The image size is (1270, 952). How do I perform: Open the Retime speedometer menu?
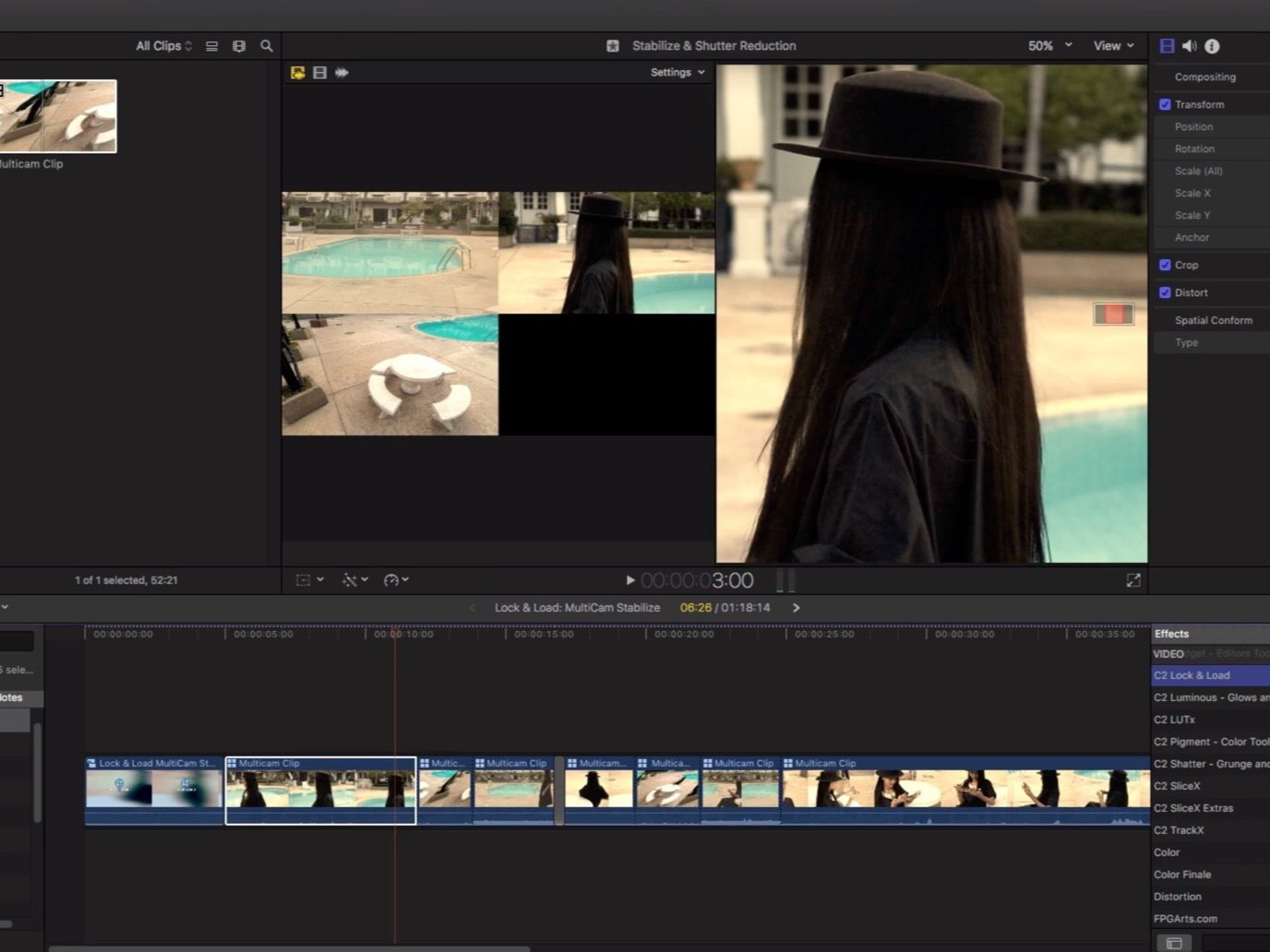(392, 579)
